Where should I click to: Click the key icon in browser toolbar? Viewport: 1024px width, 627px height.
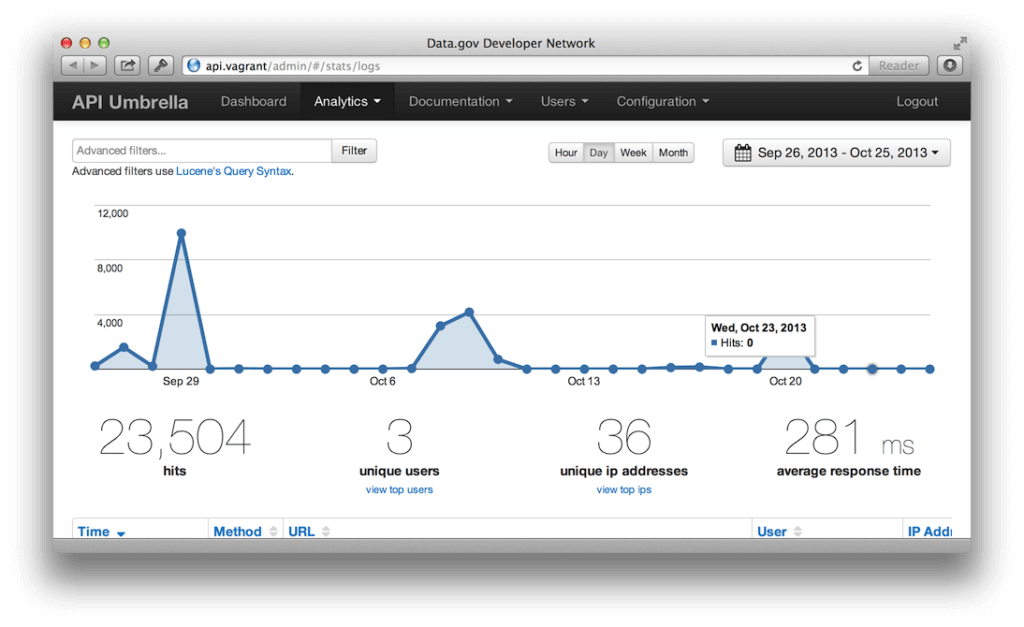pos(160,64)
